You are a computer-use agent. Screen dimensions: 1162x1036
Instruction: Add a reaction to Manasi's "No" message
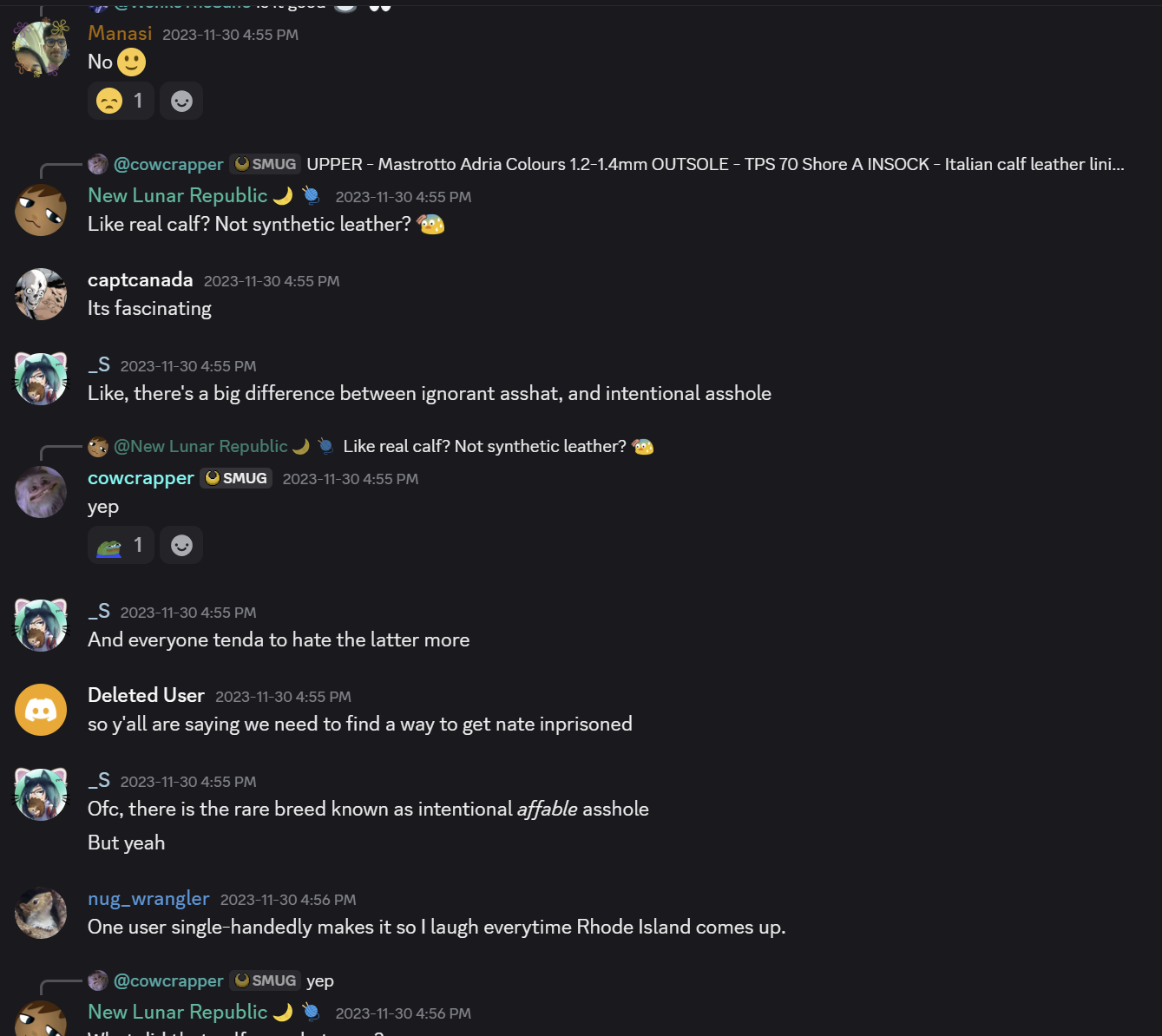[x=181, y=102]
